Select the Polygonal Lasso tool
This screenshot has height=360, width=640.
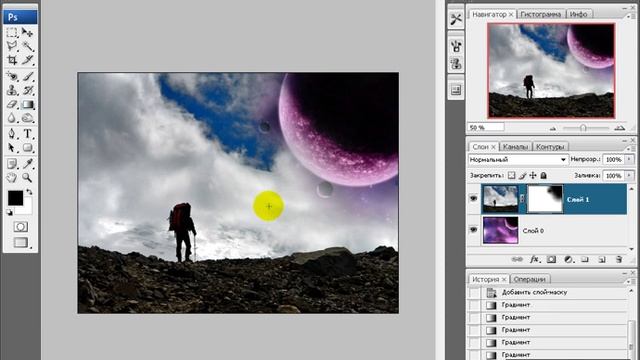12,46
